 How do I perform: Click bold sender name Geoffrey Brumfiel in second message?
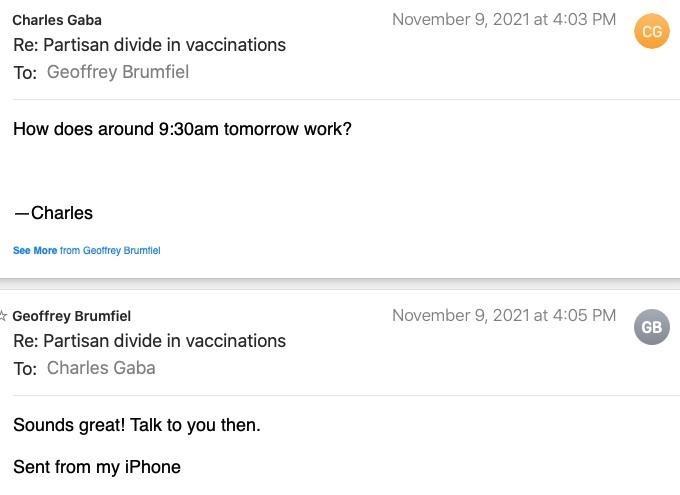pyautogui.click(x=71, y=316)
